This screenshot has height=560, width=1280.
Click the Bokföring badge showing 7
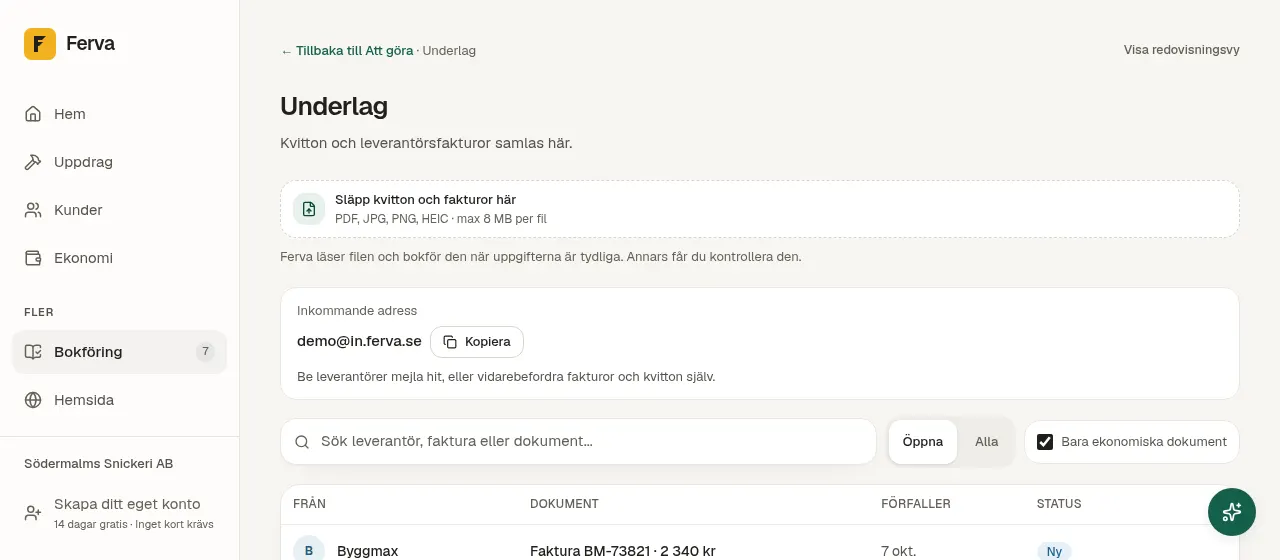[x=205, y=352]
